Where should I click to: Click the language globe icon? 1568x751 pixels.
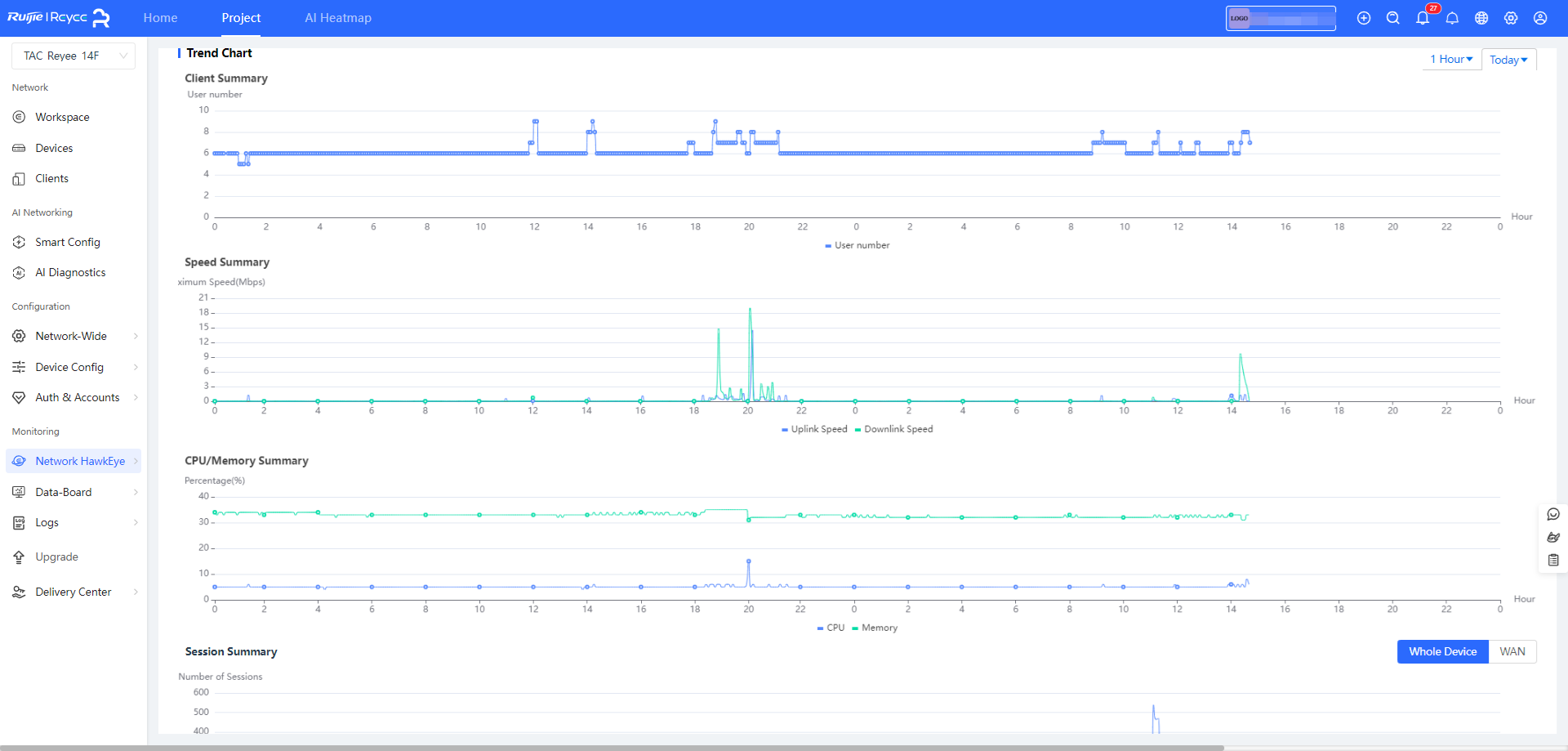tap(1481, 18)
